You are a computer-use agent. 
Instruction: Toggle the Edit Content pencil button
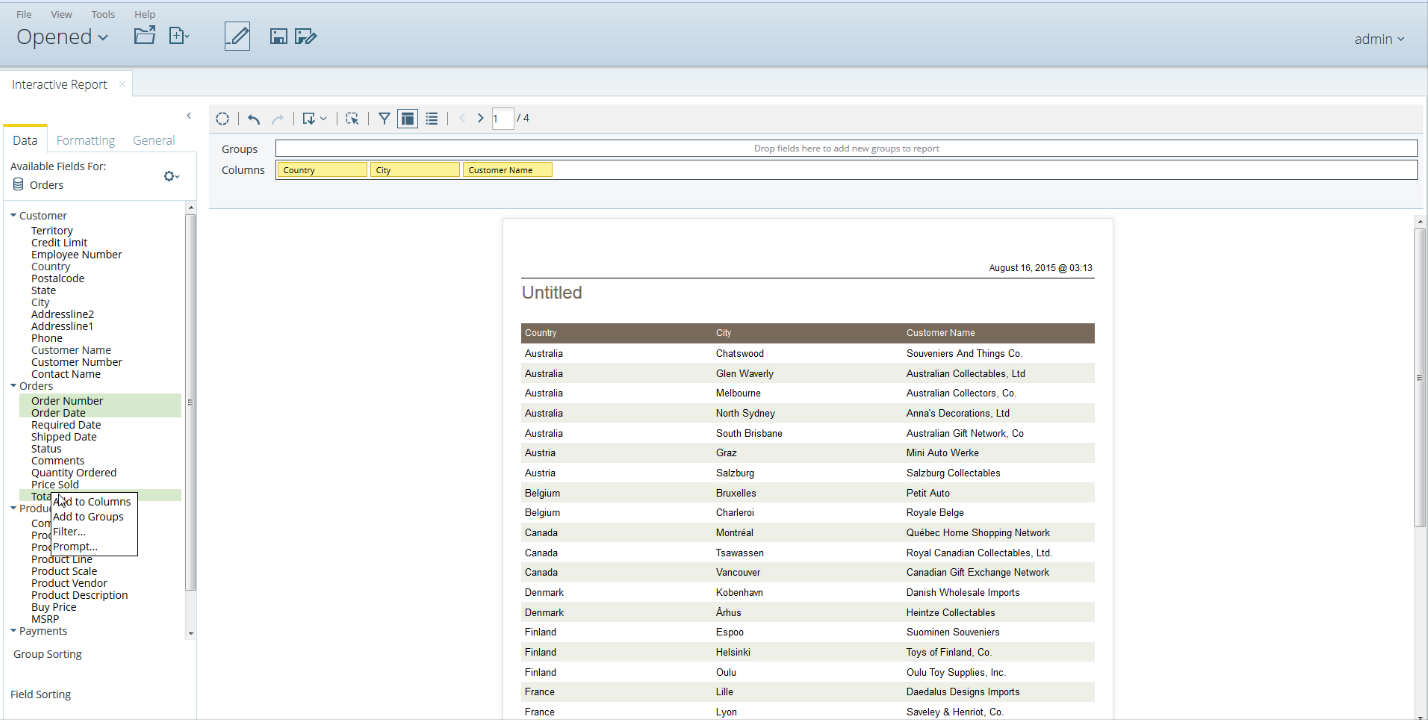pos(237,36)
